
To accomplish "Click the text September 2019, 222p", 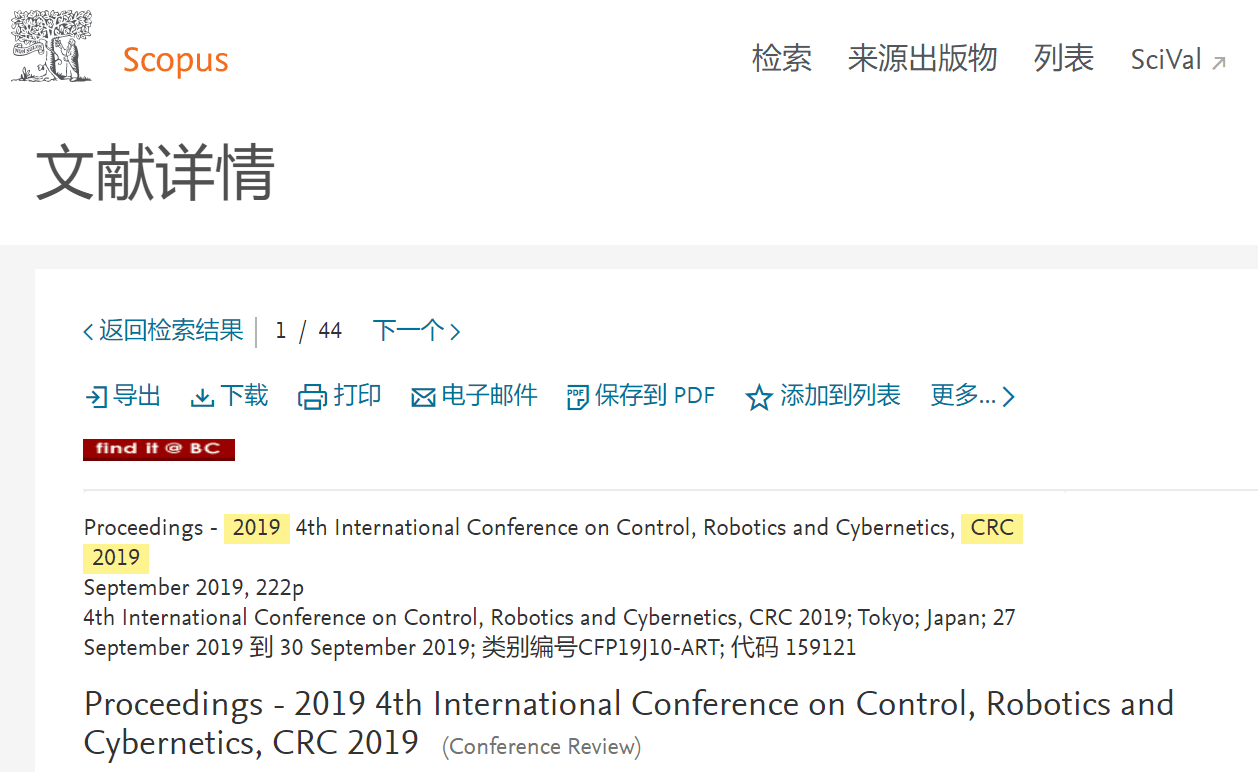I will (194, 588).
